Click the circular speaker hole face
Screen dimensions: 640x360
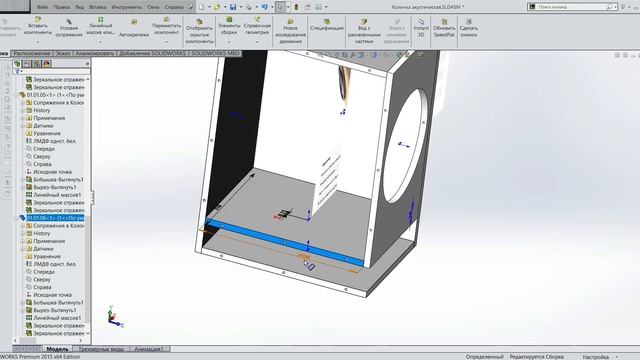click(405, 147)
